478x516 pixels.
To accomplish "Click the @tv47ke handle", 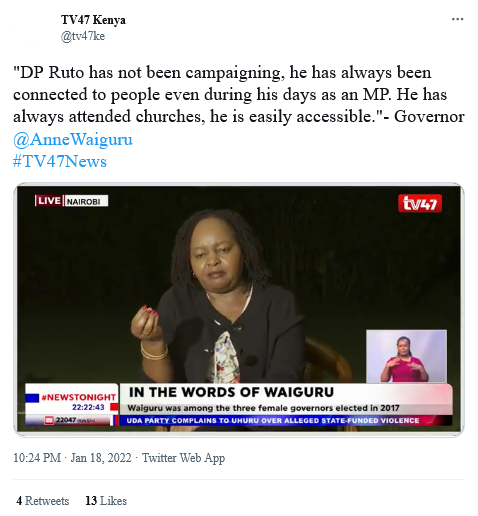I will click(83, 36).
